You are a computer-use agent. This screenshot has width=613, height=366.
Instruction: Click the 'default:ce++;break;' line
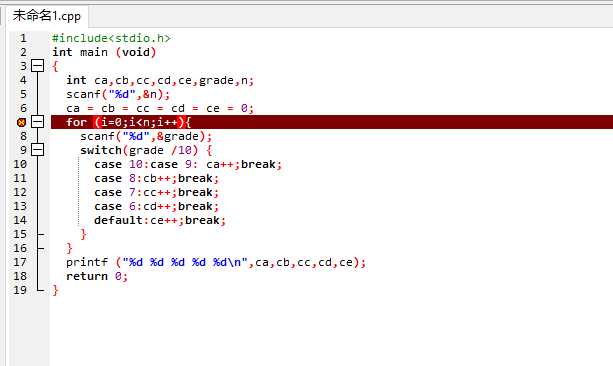[160, 220]
